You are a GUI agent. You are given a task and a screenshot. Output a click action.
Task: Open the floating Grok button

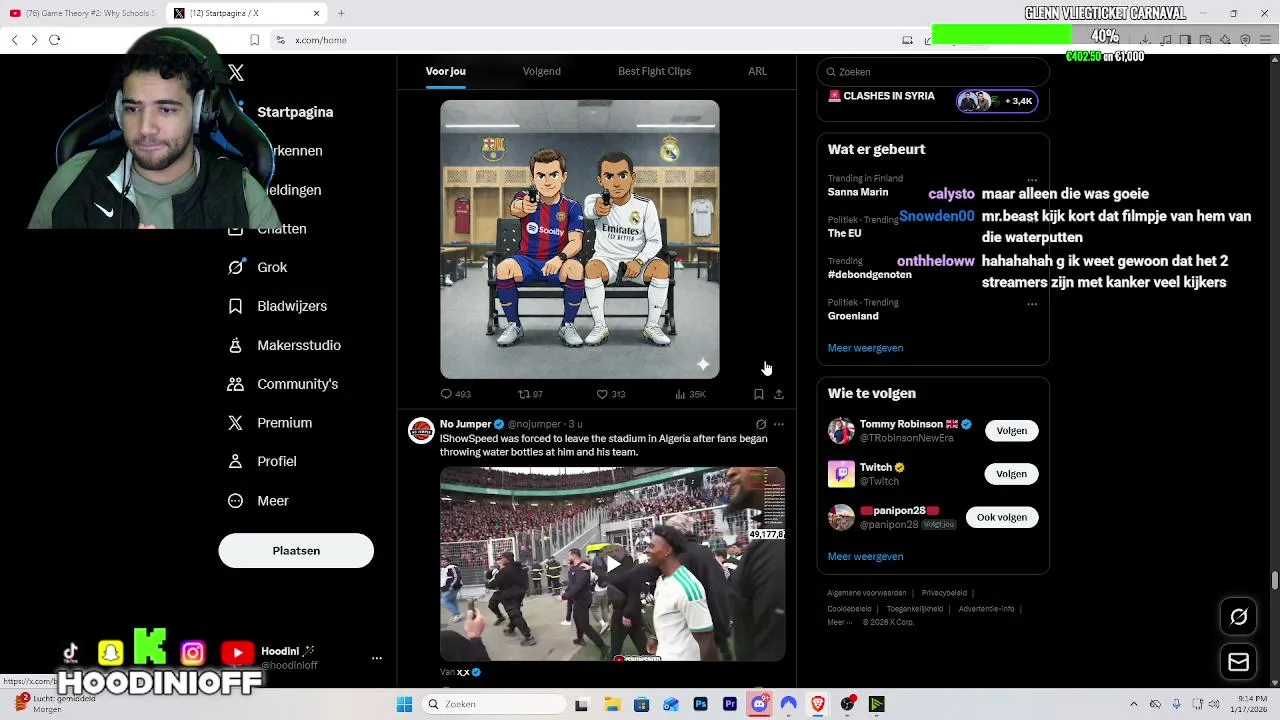coord(1238,617)
